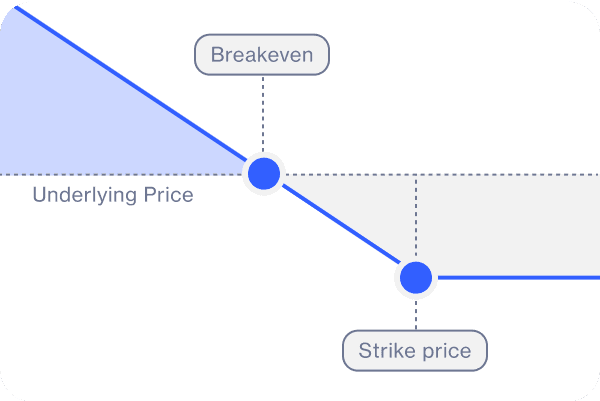Click dotted axis line at far right edge

point(590,174)
